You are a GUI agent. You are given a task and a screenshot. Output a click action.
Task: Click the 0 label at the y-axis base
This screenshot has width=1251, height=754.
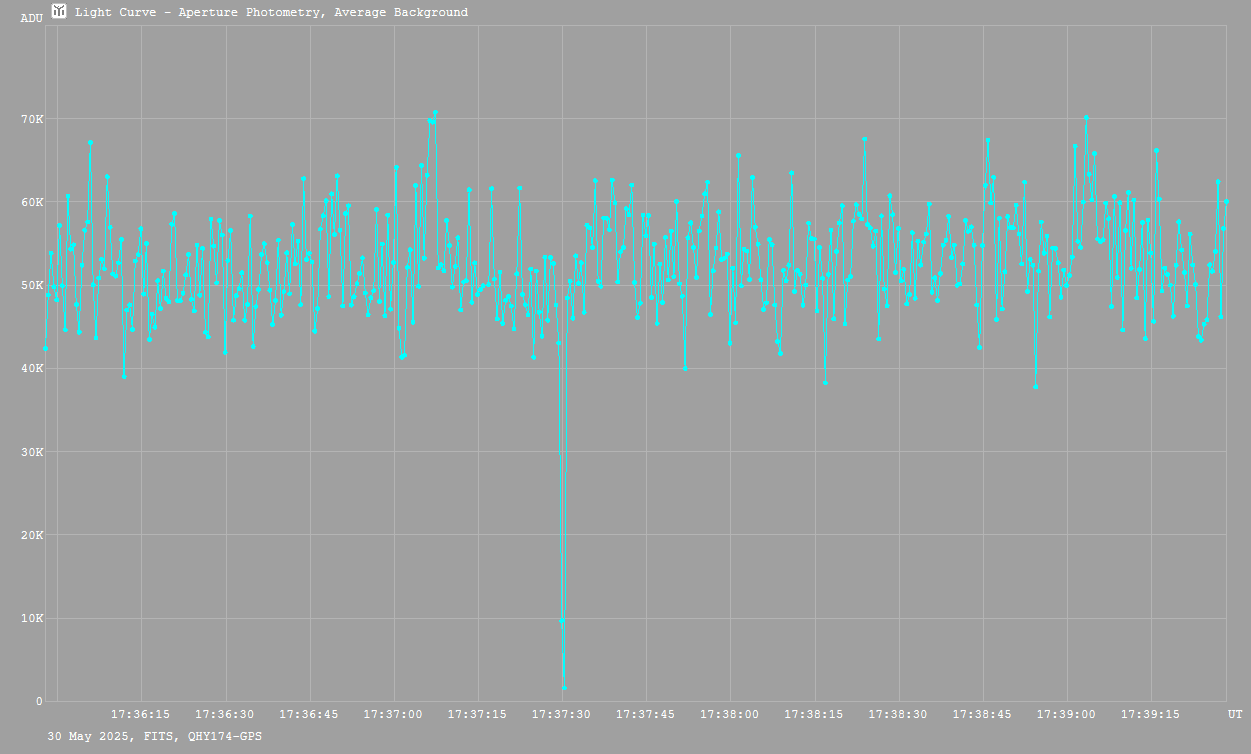click(x=39, y=701)
